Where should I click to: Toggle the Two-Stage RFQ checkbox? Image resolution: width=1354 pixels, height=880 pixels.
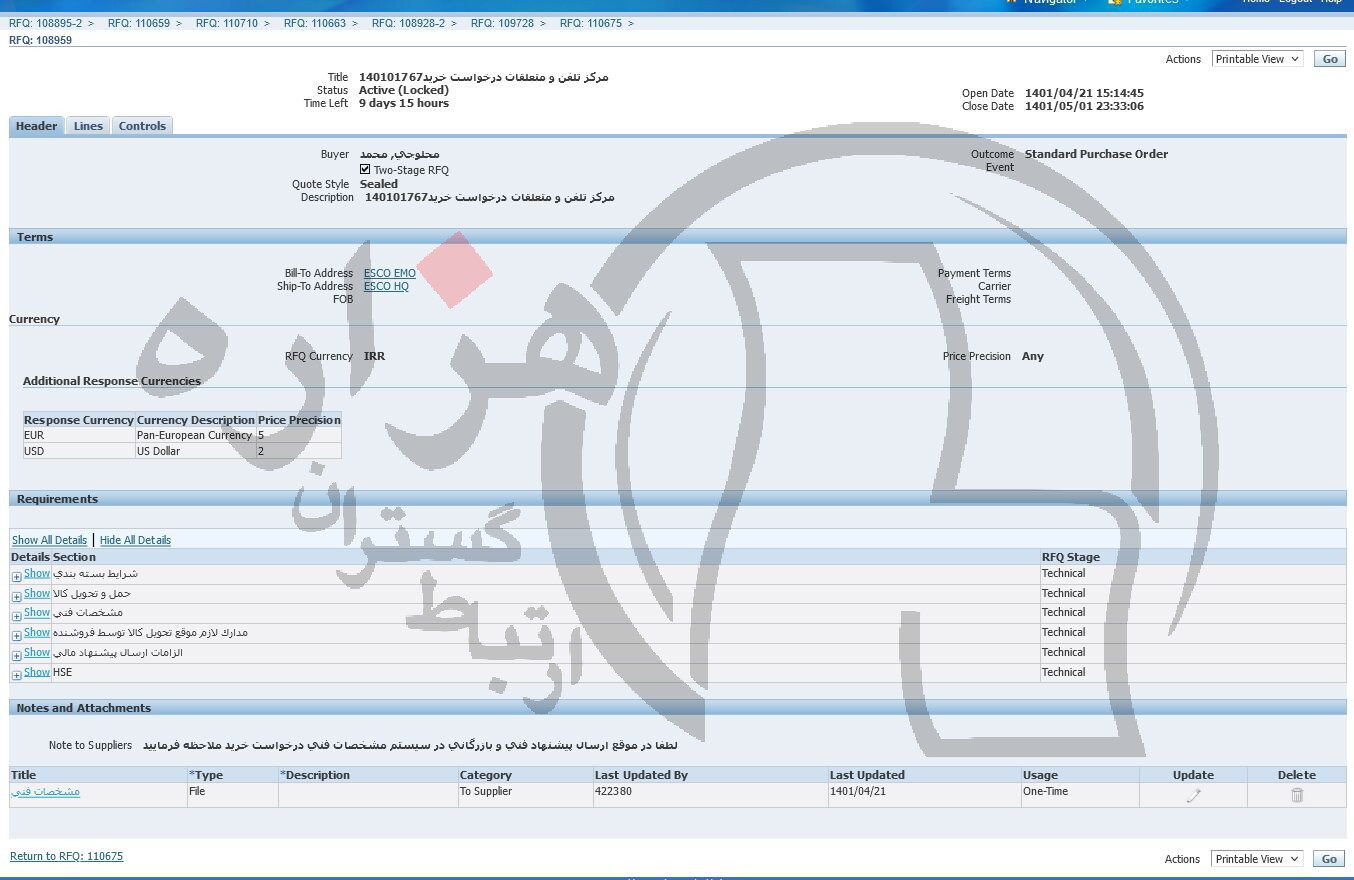click(x=365, y=170)
